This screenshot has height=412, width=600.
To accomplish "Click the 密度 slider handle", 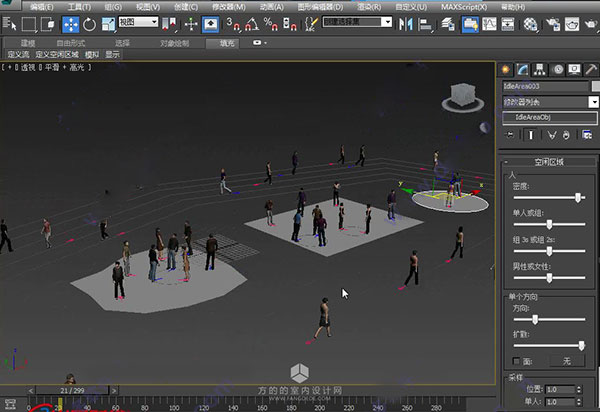I will point(577,198).
